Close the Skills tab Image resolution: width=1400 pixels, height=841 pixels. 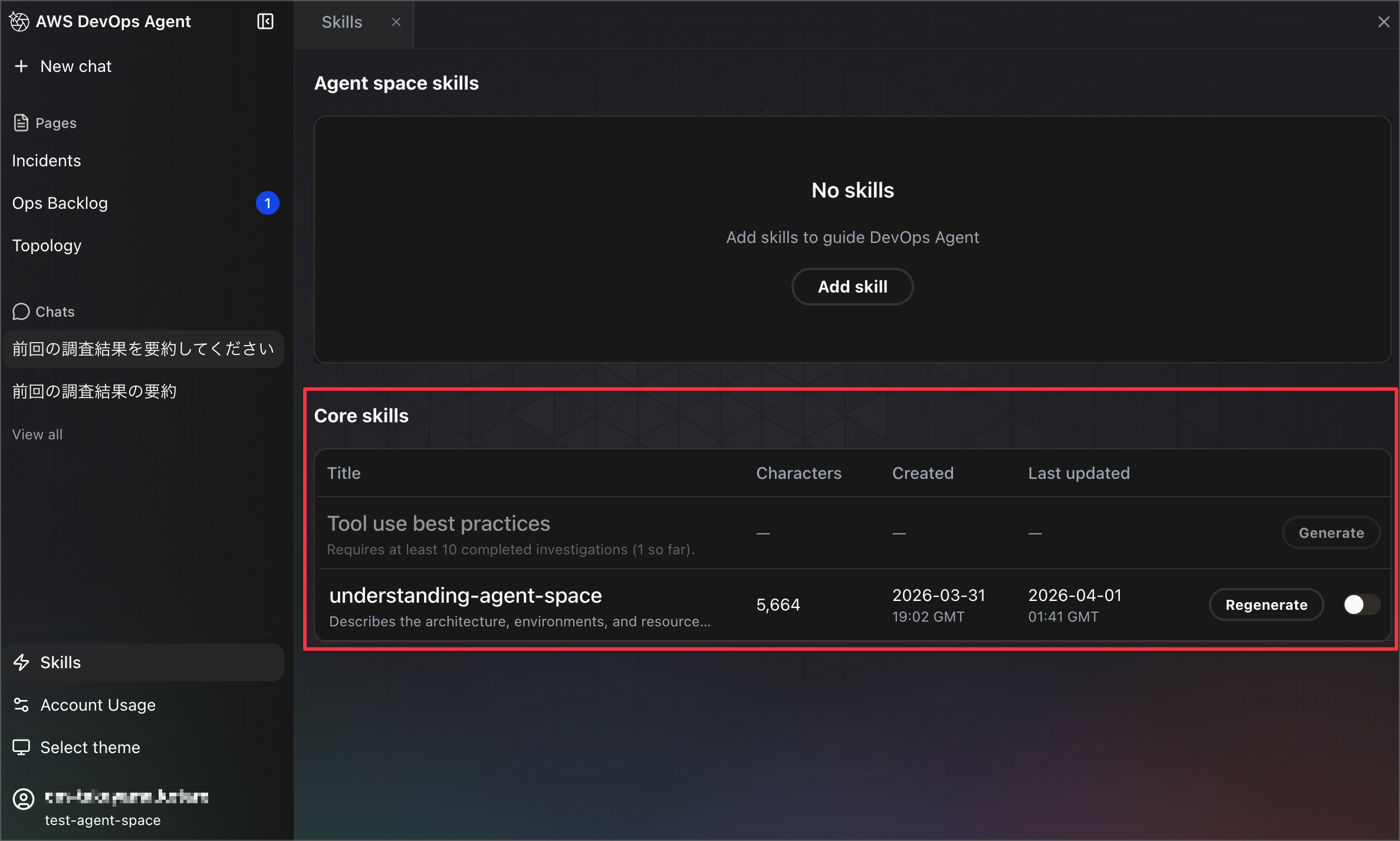click(396, 22)
